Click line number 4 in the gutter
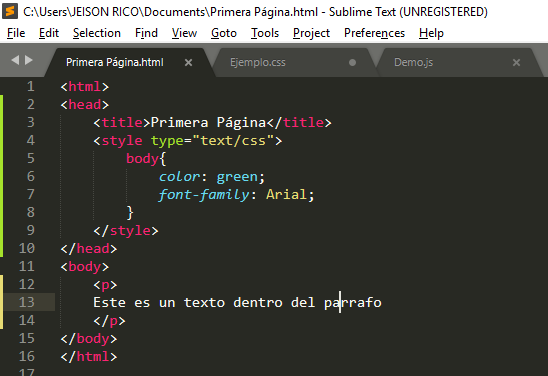The width and height of the screenshot is (548, 376). pos(31,140)
